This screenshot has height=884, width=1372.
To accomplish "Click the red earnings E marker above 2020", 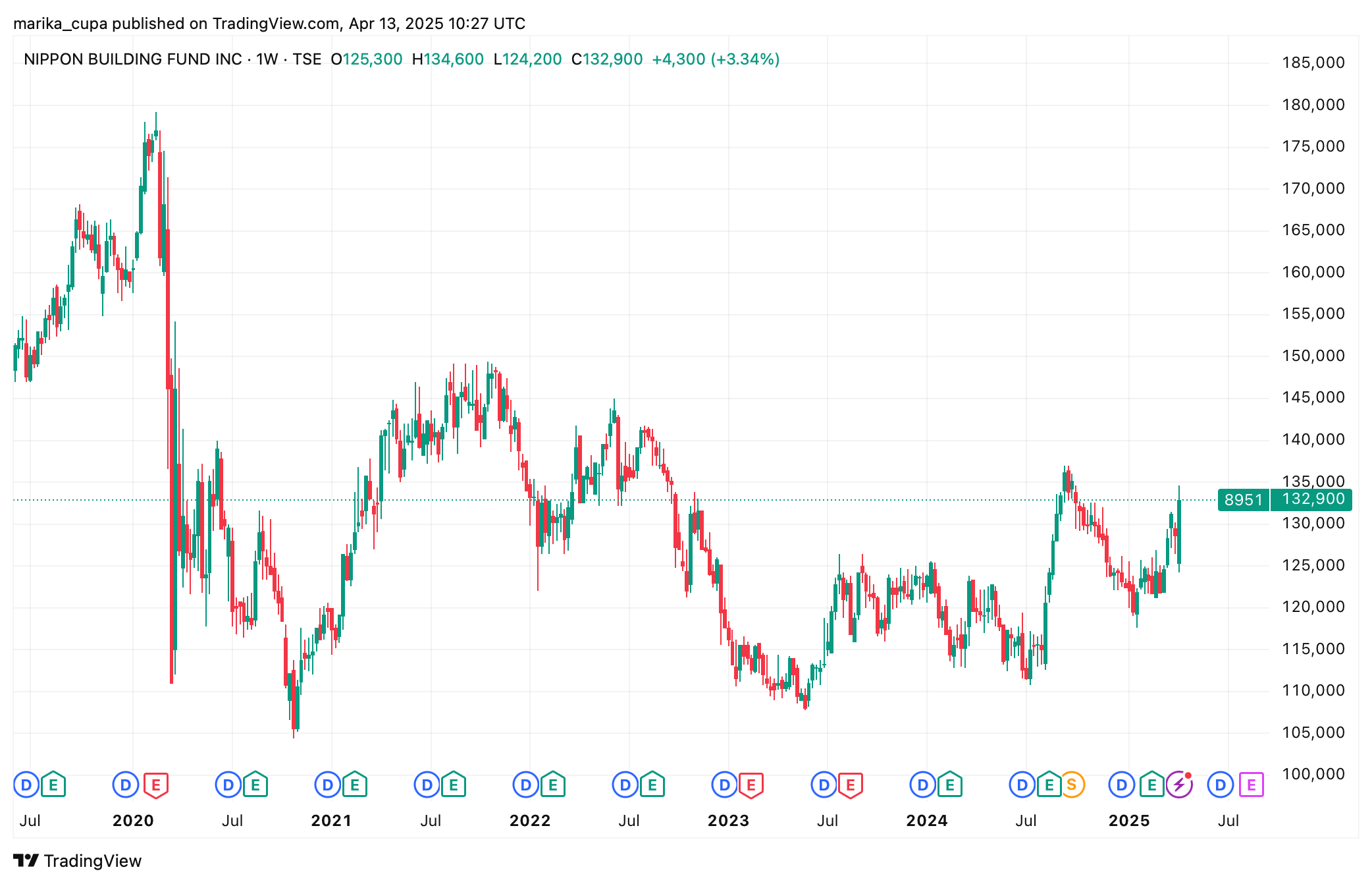I will pyautogui.click(x=156, y=785).
